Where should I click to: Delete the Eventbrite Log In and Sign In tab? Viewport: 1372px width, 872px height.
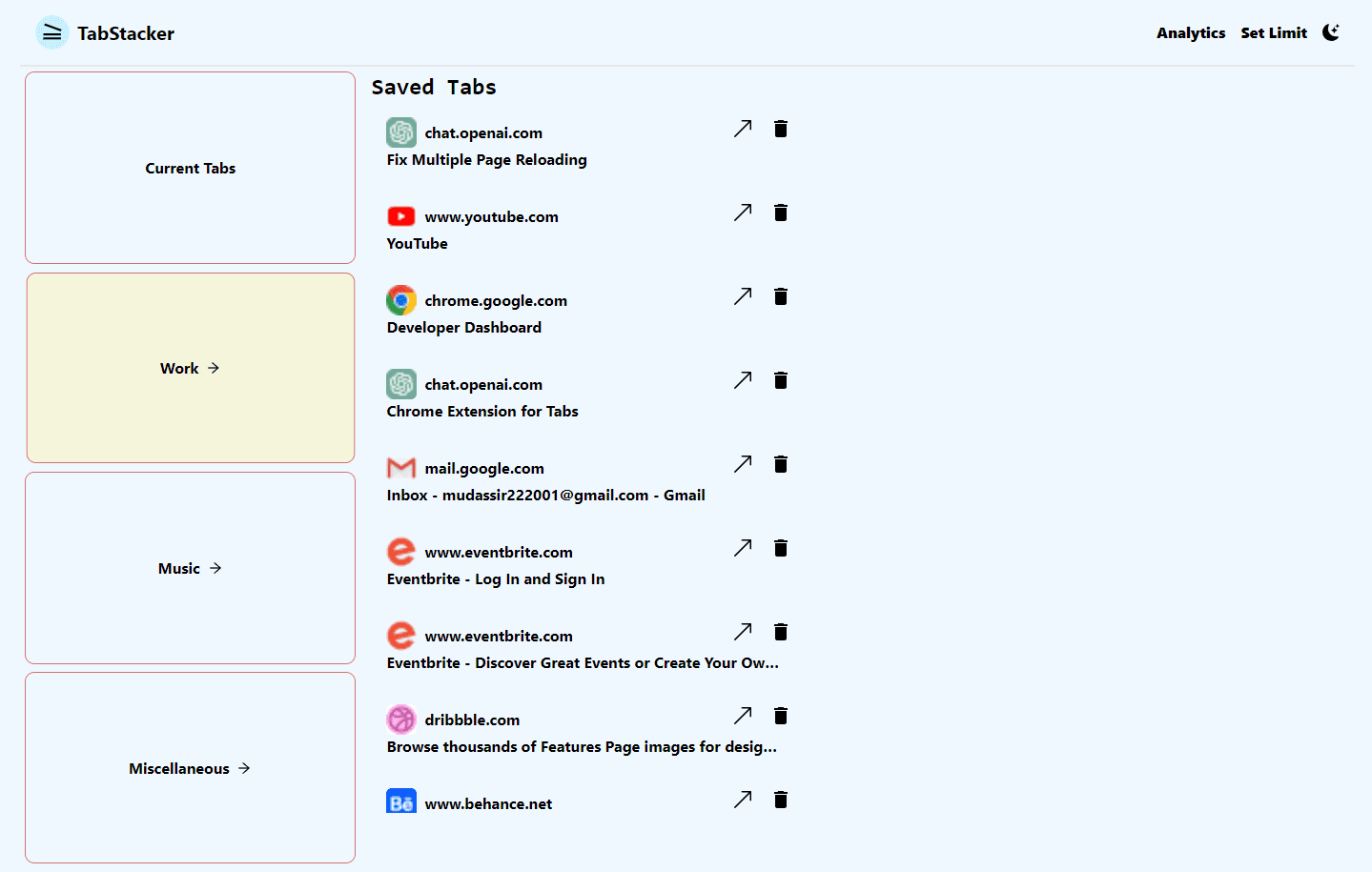(x=781, y=548)
